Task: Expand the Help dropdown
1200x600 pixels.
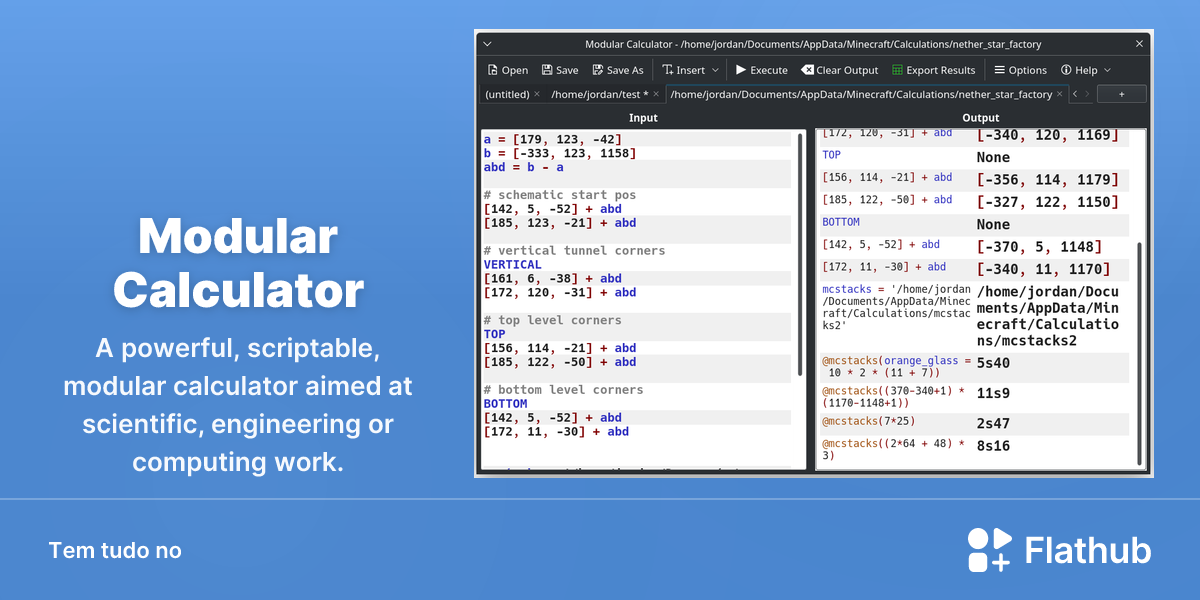Action: tap(1086, 70)
